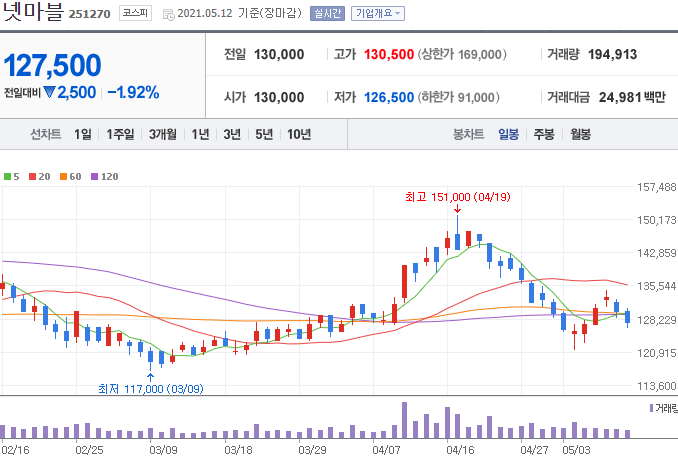Click the 최저 117,000 (03/09) marker
Screen dimensions: 678x462
coord(151,388)
